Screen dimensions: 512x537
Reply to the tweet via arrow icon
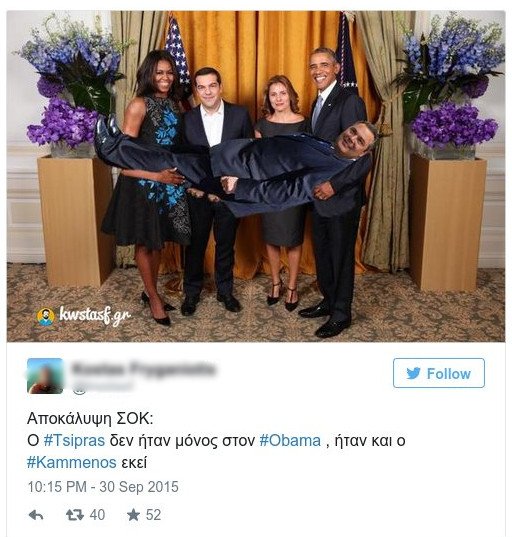coord(36,515)
